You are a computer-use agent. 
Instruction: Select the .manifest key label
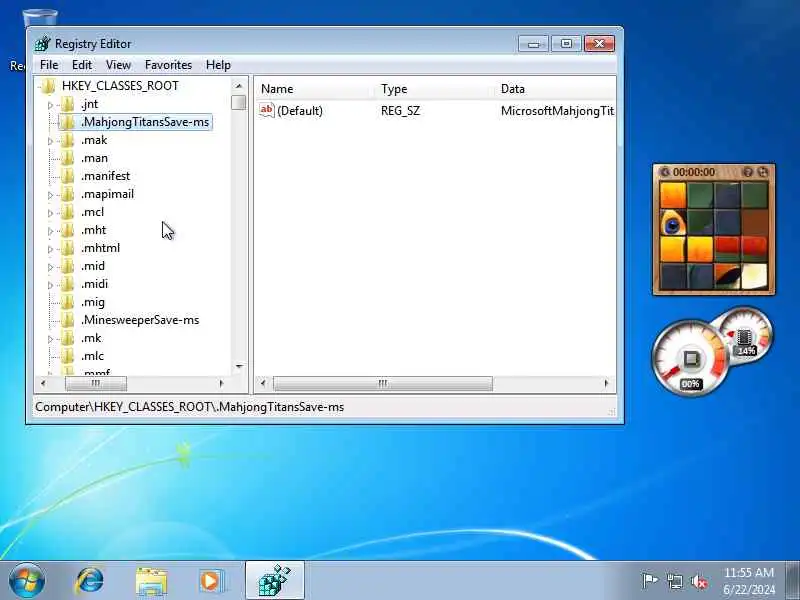[x=106, y=176]
